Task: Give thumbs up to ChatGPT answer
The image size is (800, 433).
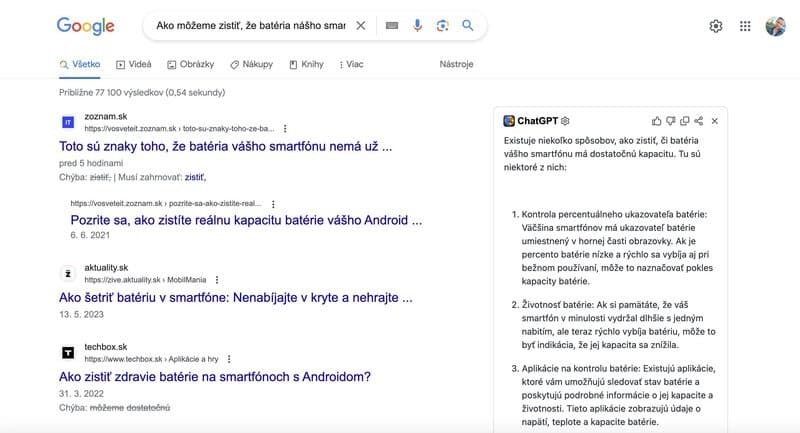Action: pyautogui.click(x=656, y=121)
